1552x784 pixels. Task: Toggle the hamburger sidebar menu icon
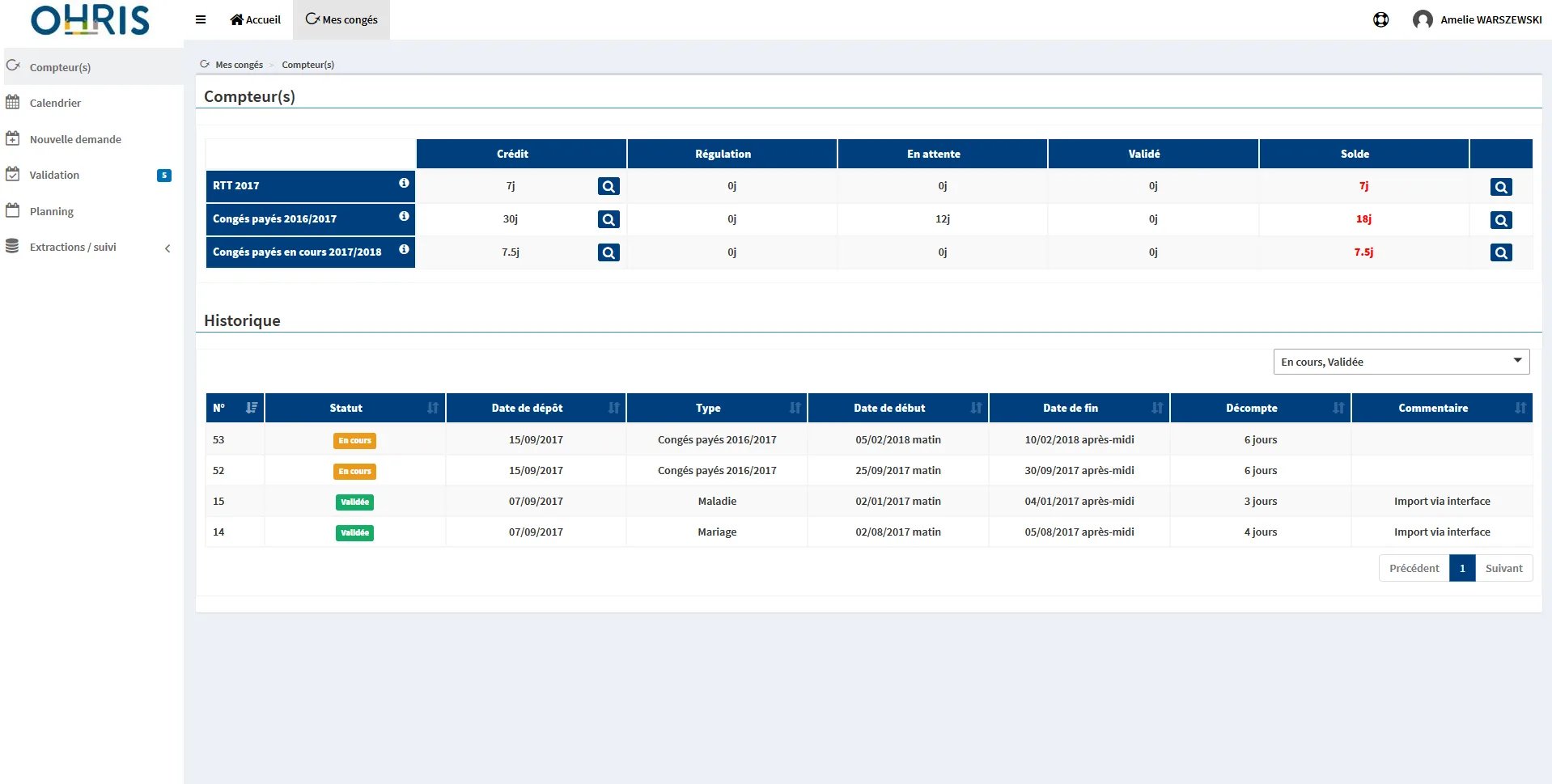(x=201, y=19)
